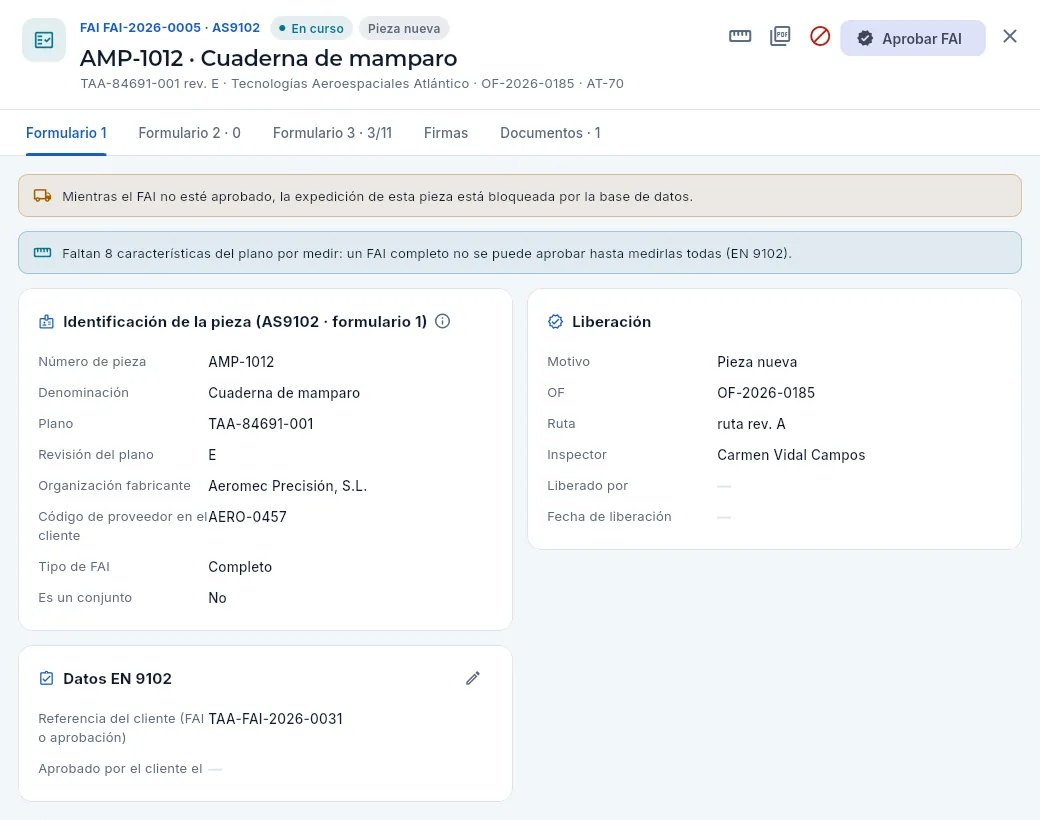Click the En curso status badge
The width and height of the screenshot is (1040, 820).
click(x=311, y=29)
